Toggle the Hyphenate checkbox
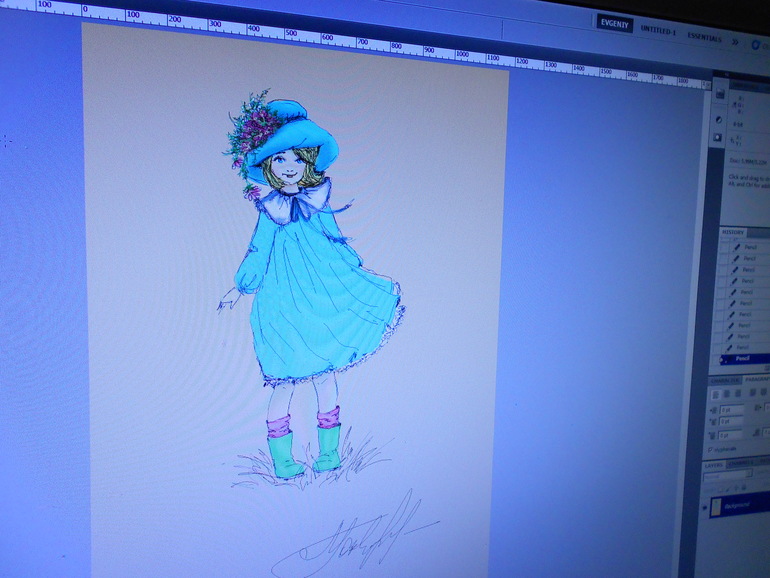 pyautogui.click(x=710, y=450)
